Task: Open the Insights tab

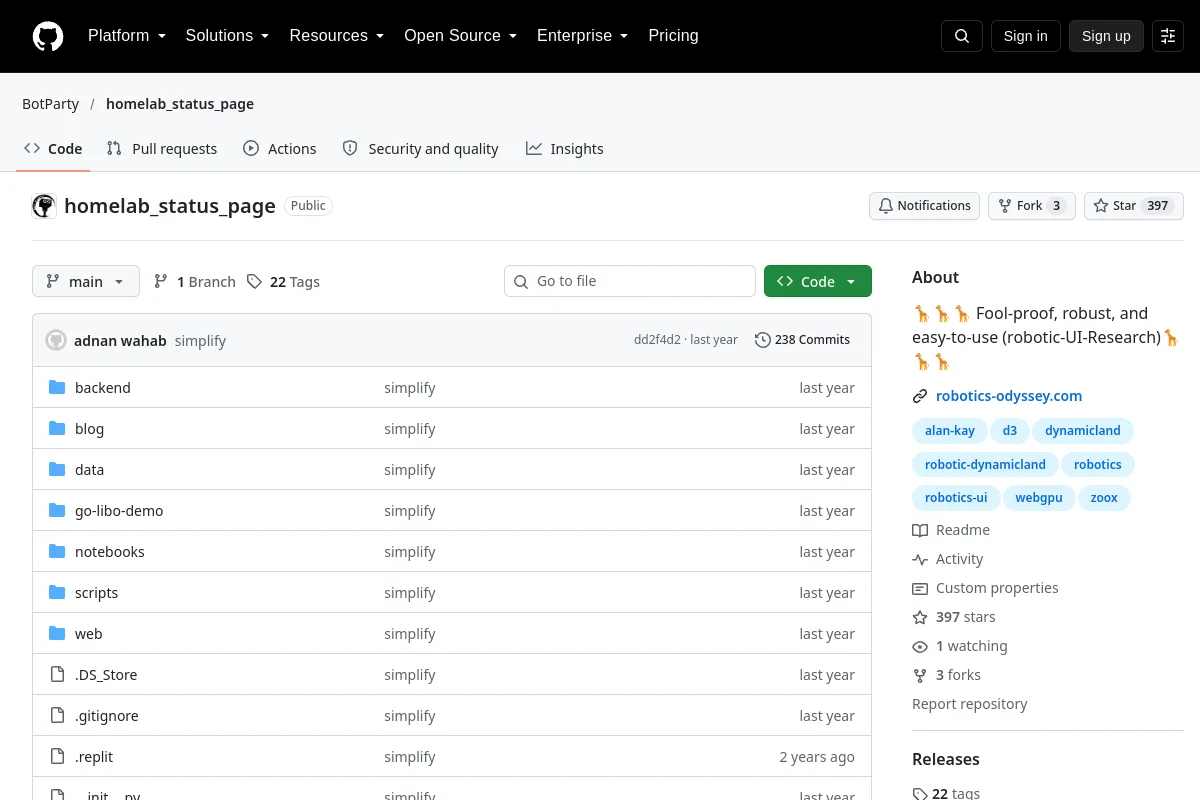Action: [x=565, y=148]
